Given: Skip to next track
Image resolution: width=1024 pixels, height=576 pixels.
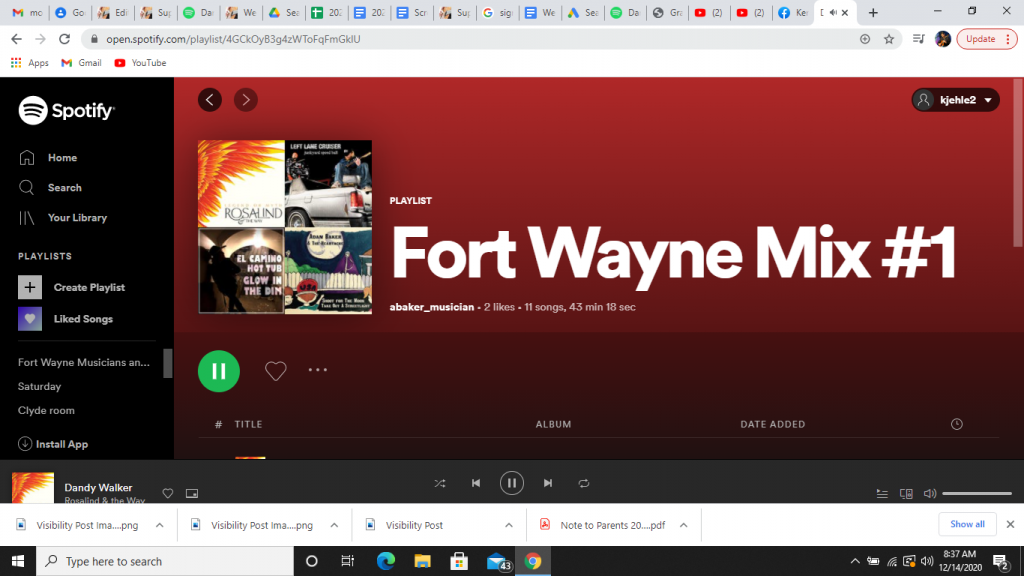Looking at the screenshot, I should point(547,483).
